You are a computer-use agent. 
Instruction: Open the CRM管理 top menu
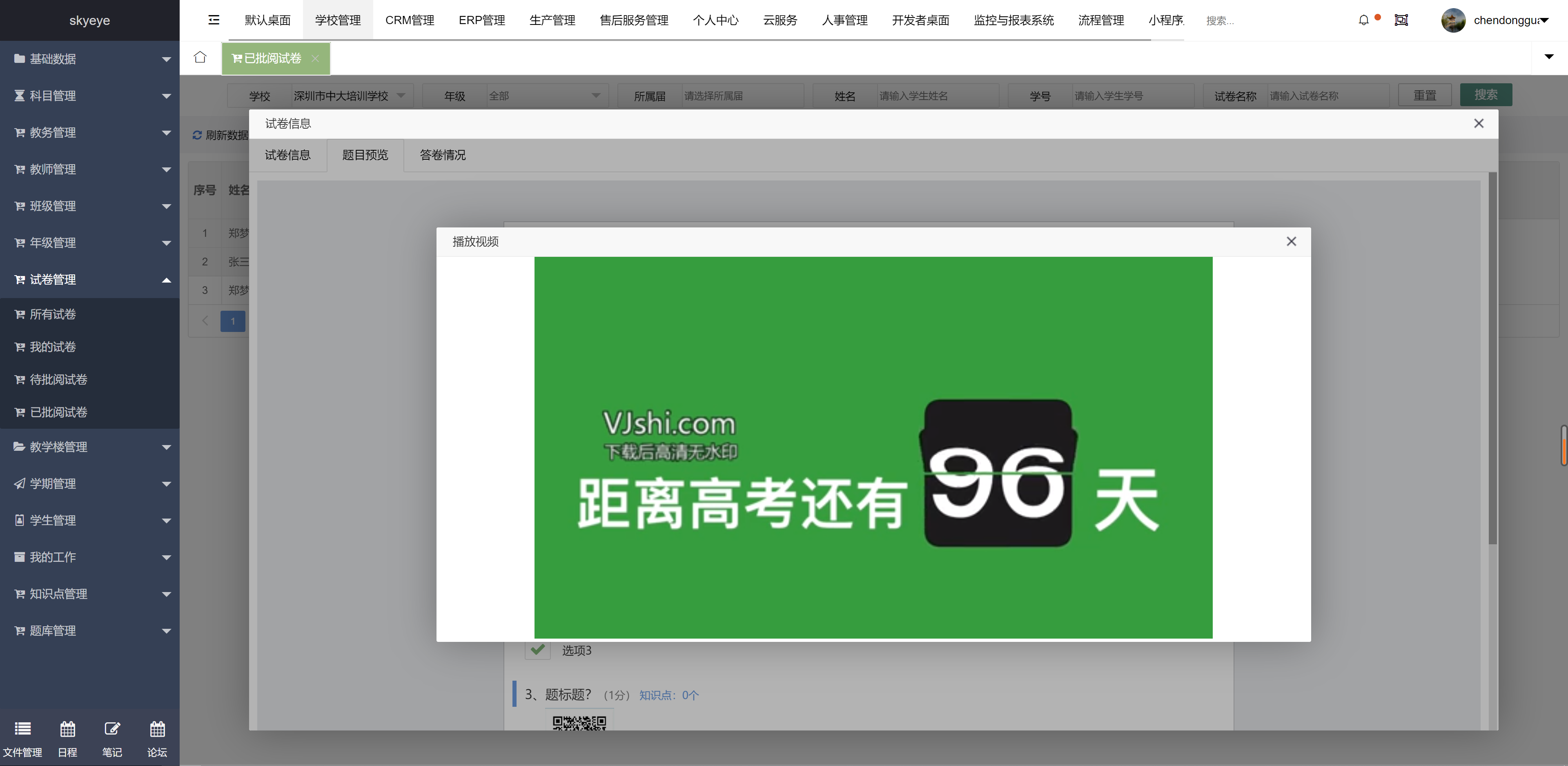(410, 20)
